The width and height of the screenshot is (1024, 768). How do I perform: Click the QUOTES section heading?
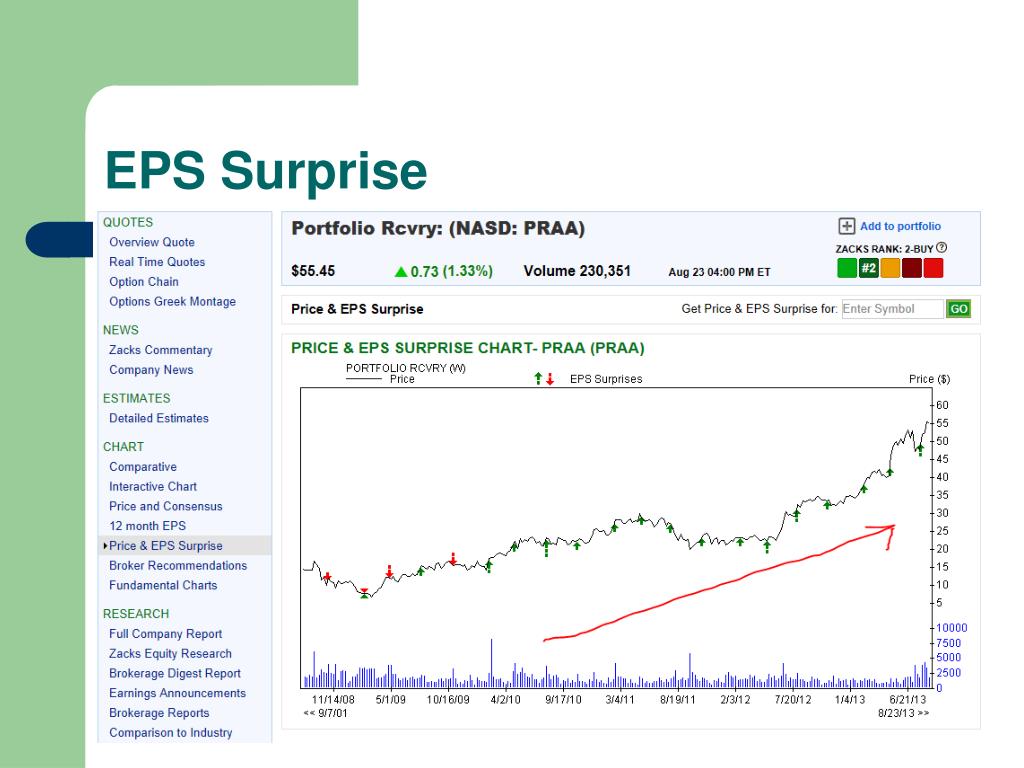(x=128, y=222)
